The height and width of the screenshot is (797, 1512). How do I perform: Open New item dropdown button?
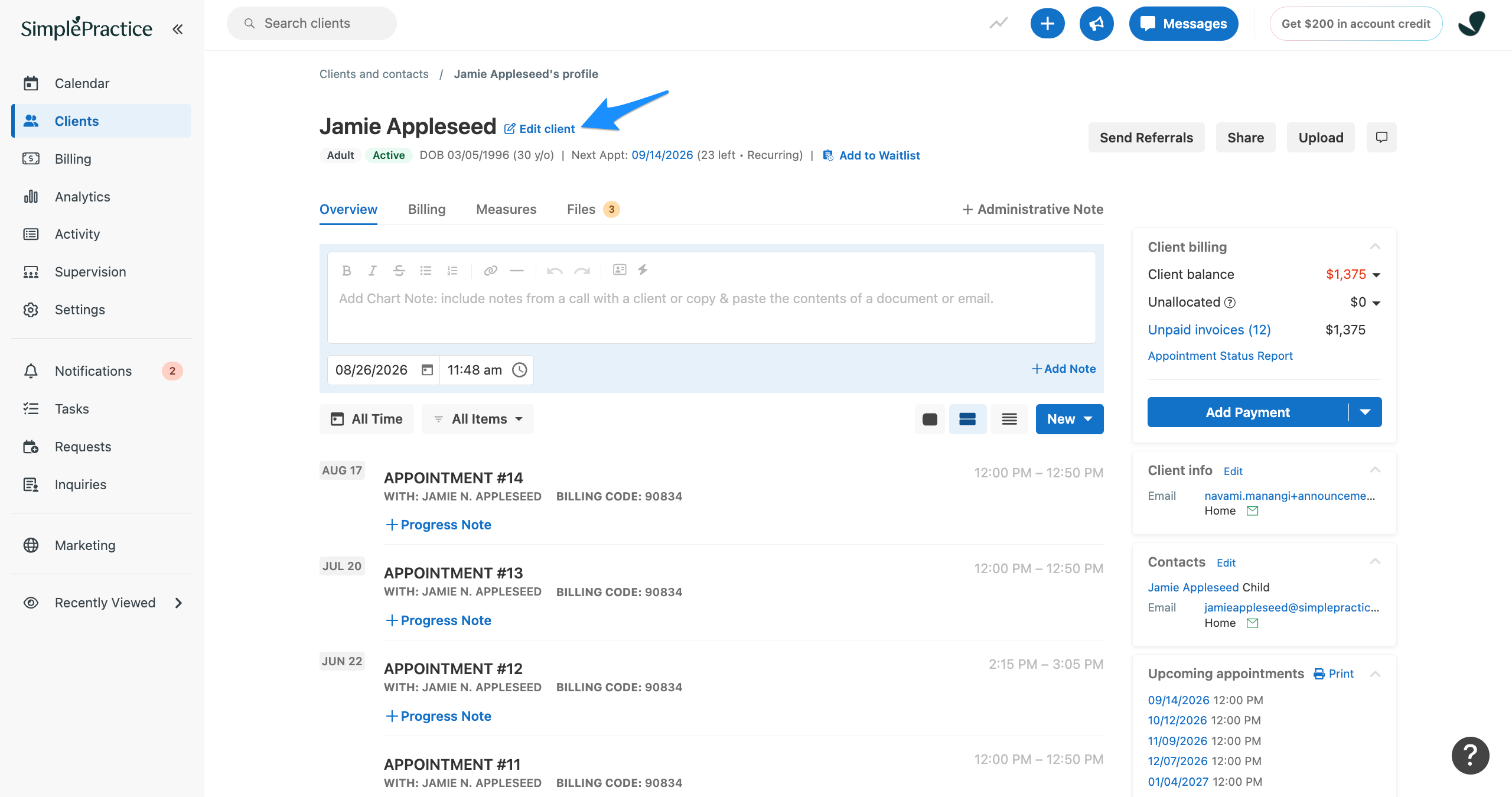(1070, 419)
